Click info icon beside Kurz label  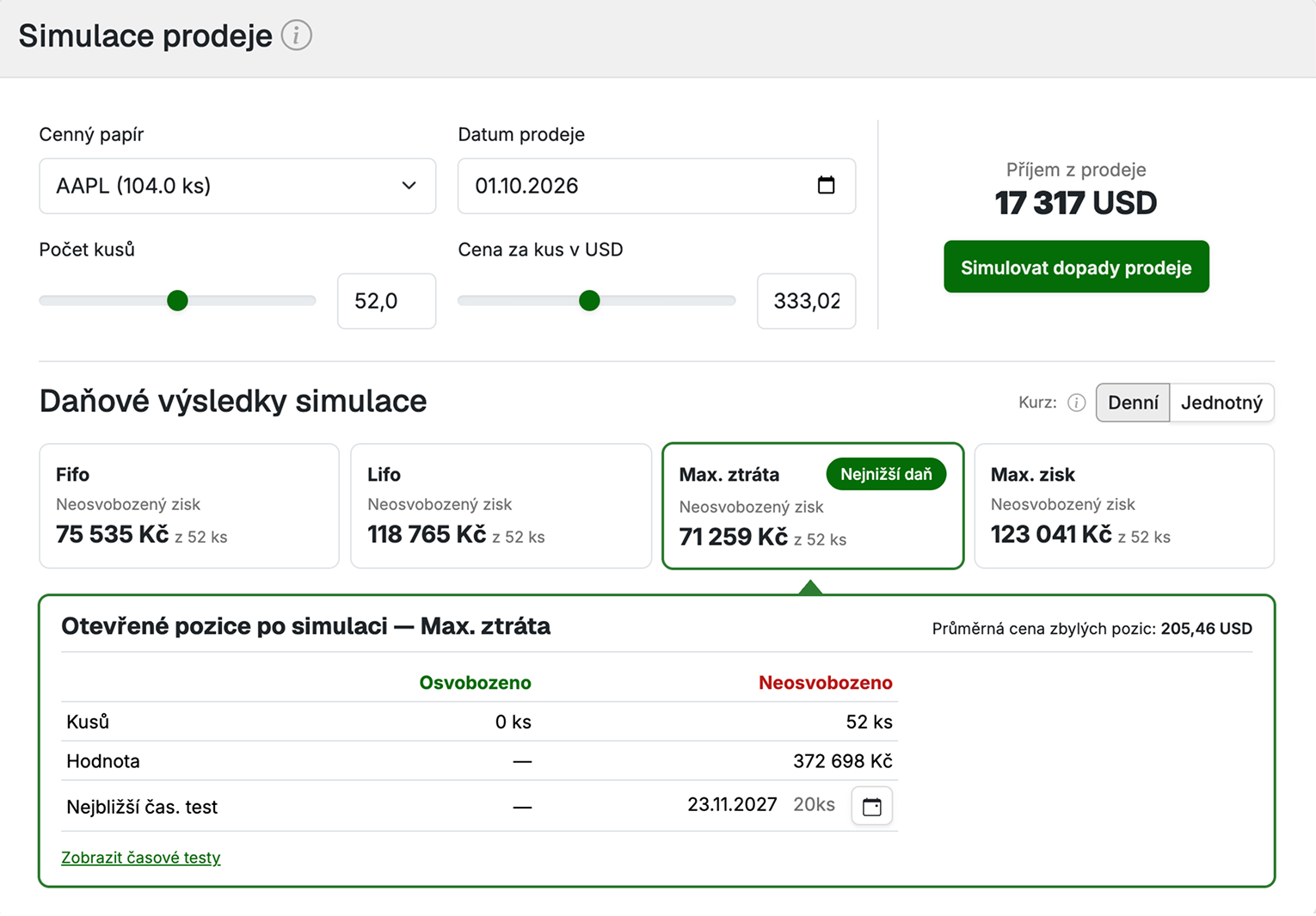click(1076, 403)
